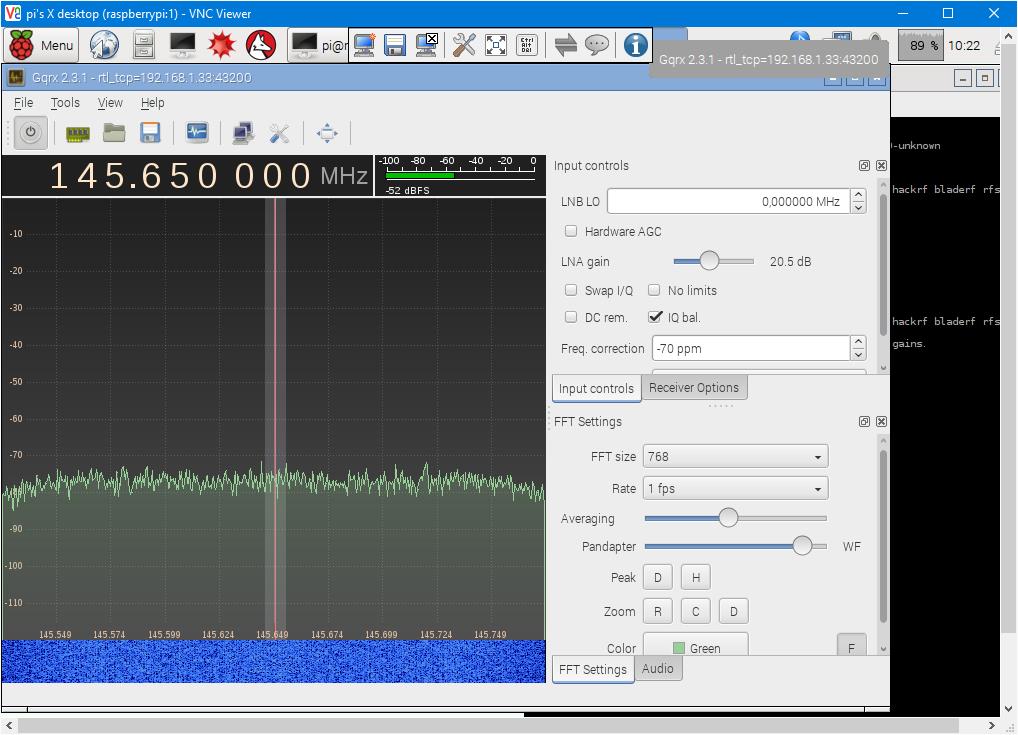Click the save settings floppy icon
Screen dimensions: 1018x735
point(150,133)
